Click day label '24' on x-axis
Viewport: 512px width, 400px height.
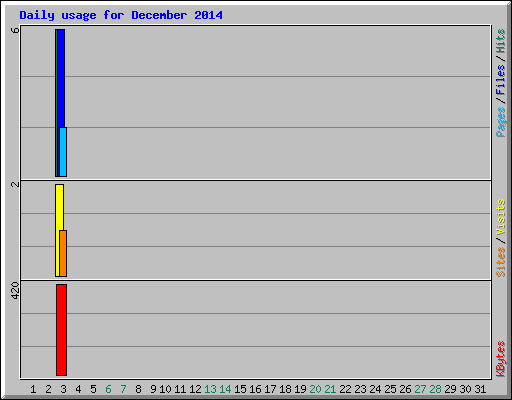click(375, 389)
